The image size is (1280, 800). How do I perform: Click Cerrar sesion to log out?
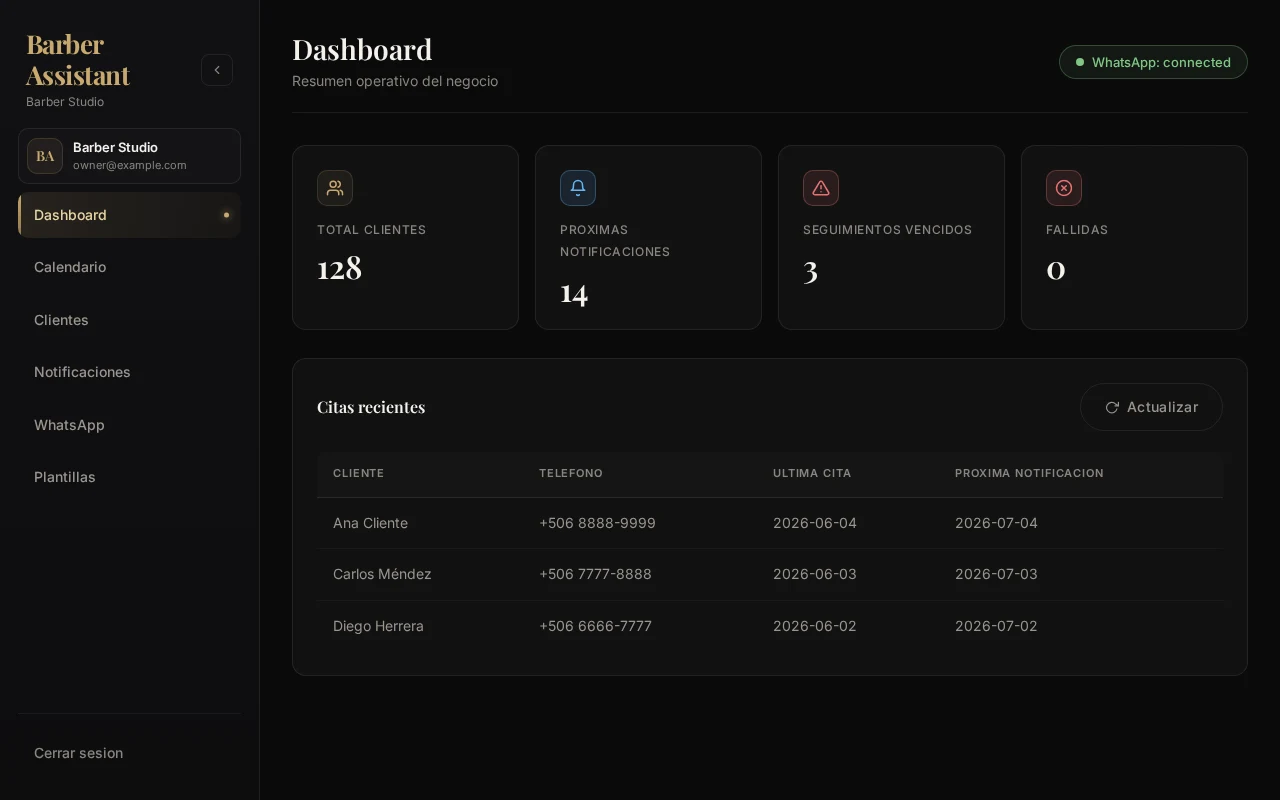(x=129, y=753)
